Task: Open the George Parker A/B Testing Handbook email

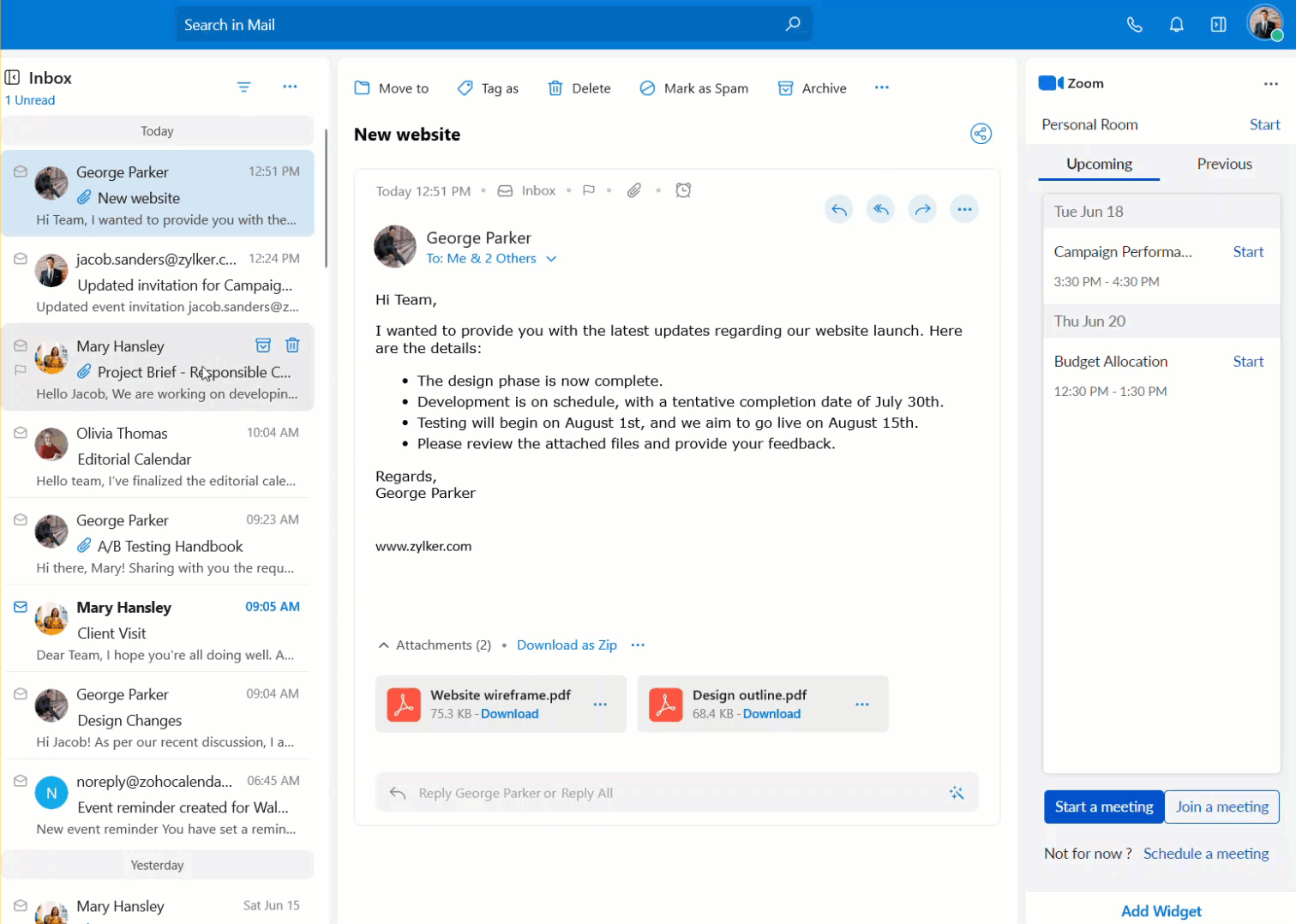Action: tap(158, 543)
